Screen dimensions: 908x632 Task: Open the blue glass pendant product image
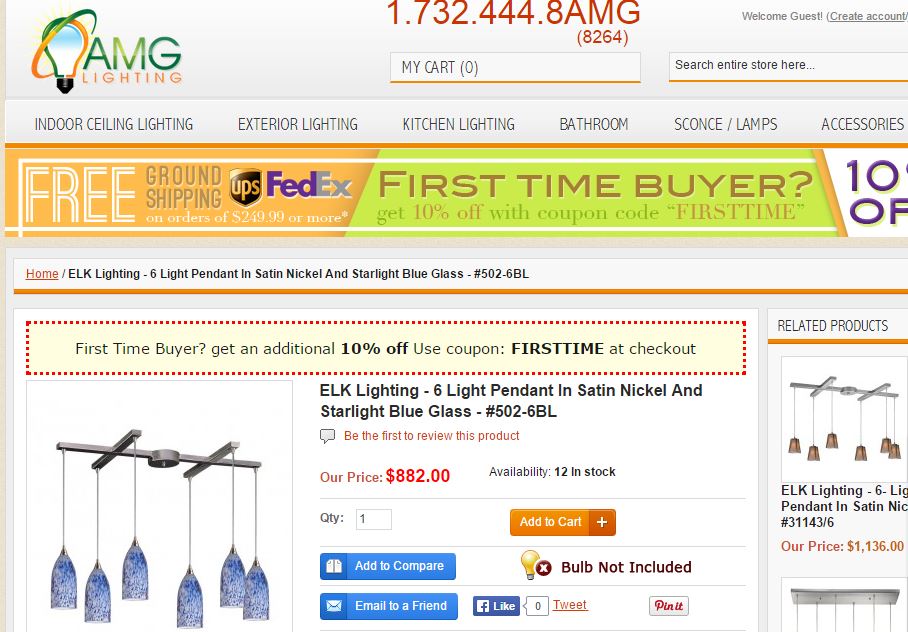(159, 505)
